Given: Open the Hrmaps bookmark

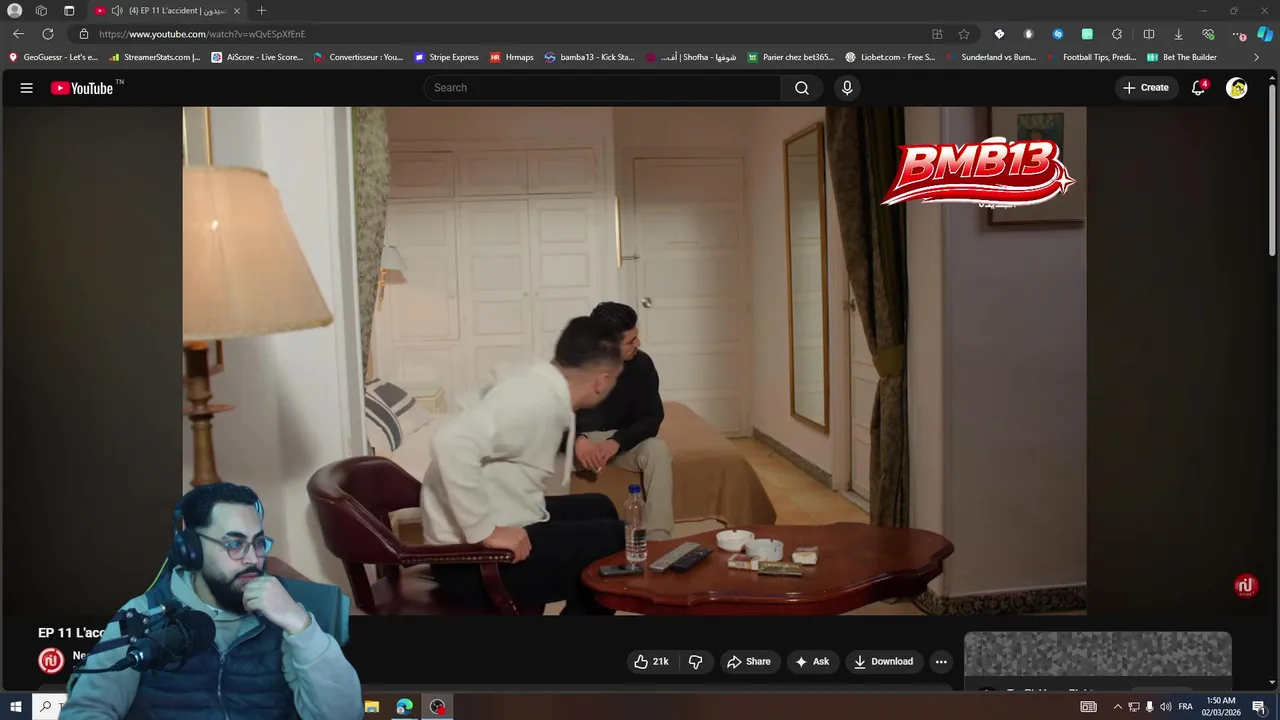Looking at the screenshot, I should click(x=512, y=57).
